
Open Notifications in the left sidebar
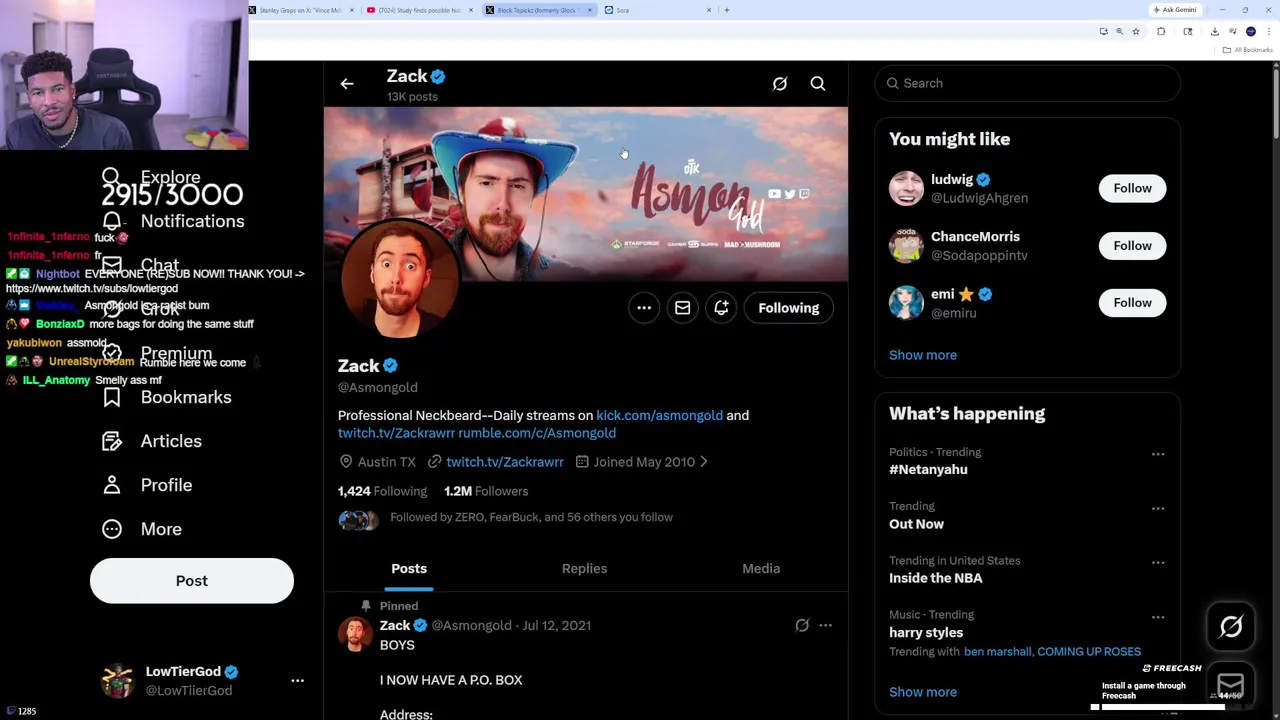tap(173, 221)
